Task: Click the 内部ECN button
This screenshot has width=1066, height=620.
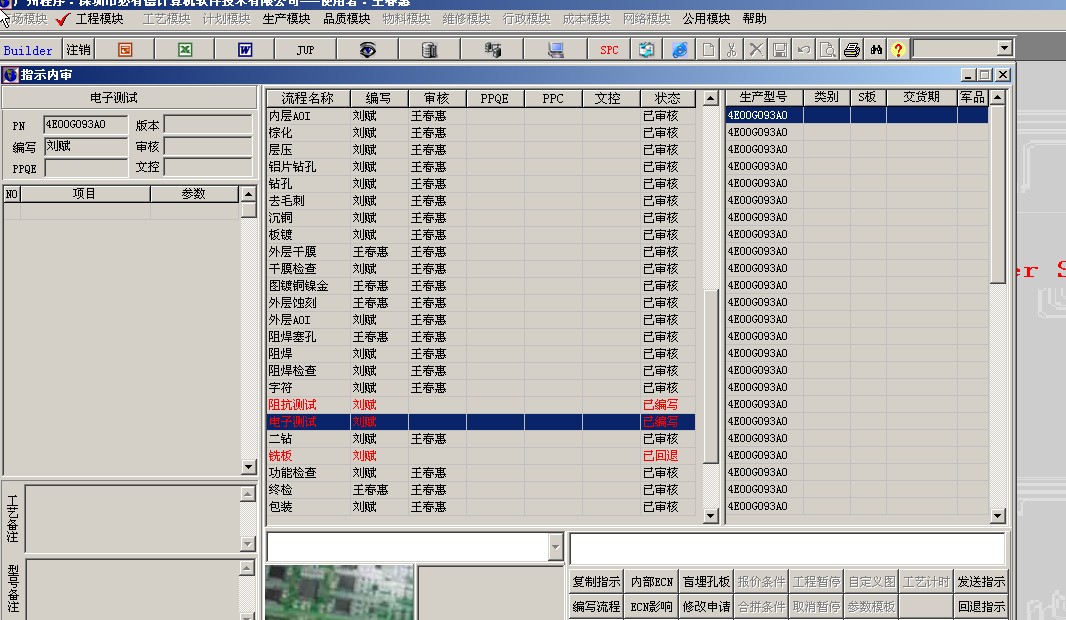Action: point(651,582)
